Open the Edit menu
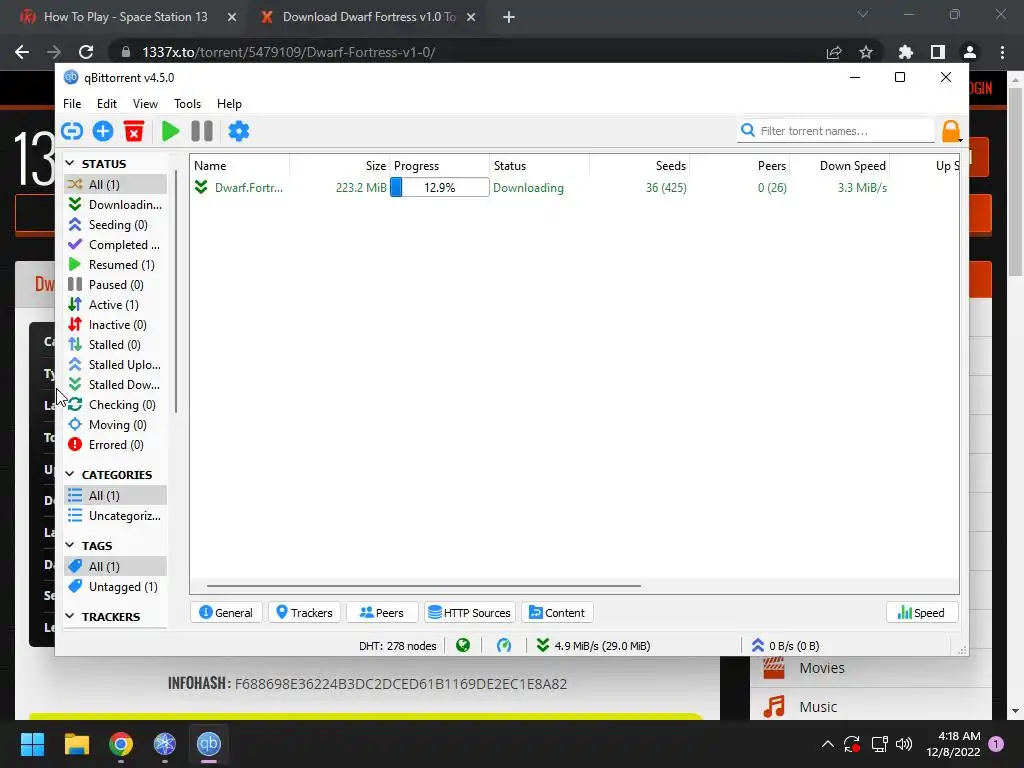This screenshot has width=1024, height=768. (x=106, y=104)
